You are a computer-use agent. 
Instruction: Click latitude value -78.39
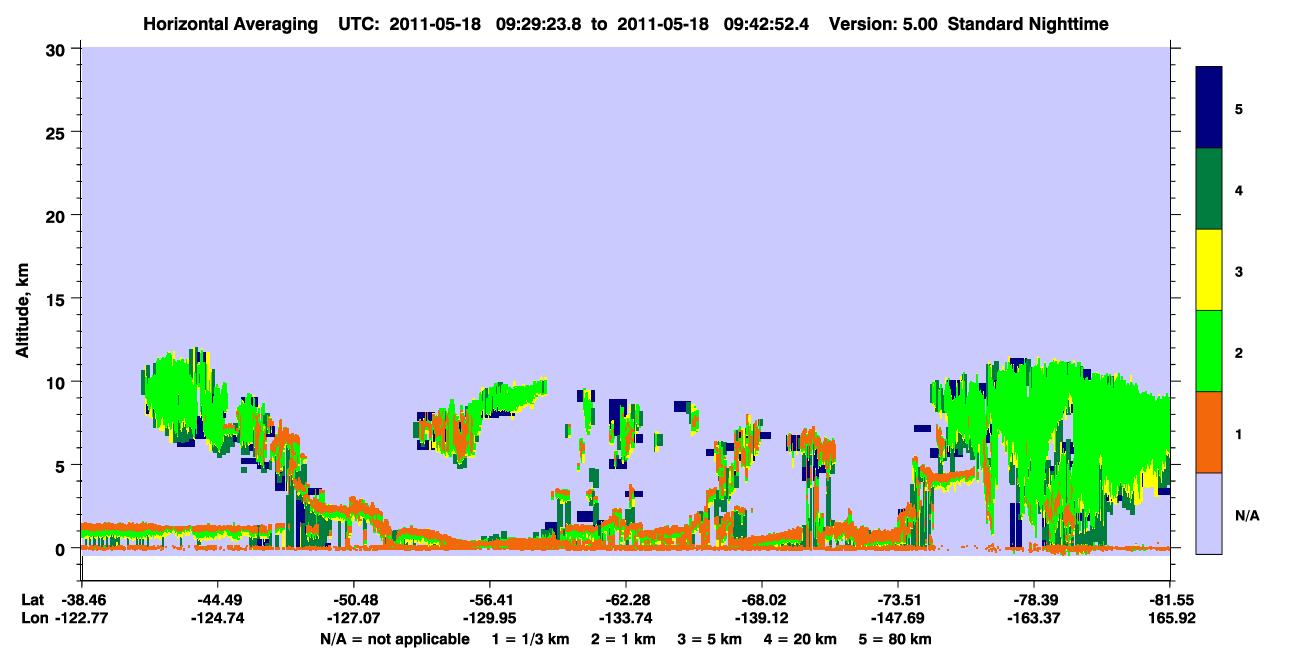coord(1034,600)
